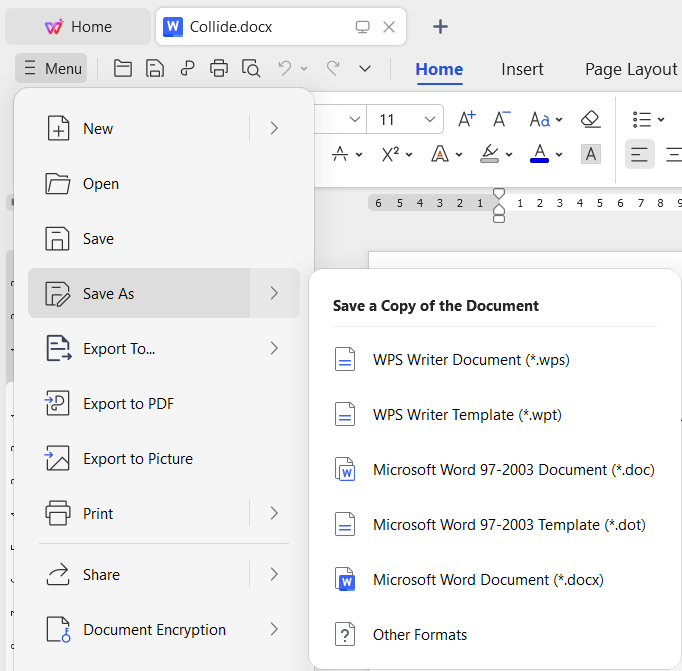Screen dimensions: 682x671
Task: Select Save in the file menu
Action: pos(164,238)
